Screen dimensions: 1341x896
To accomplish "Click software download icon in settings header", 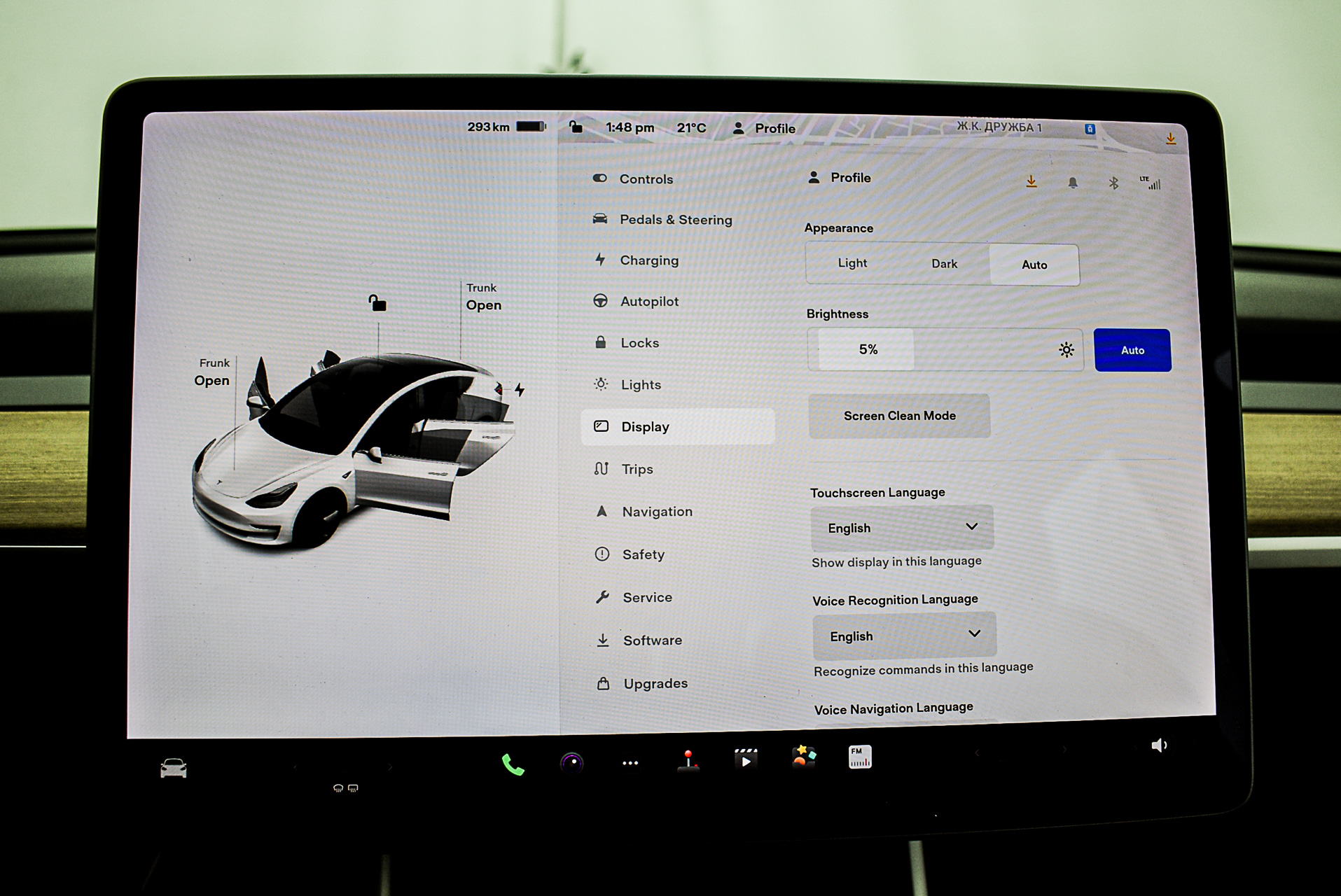I will click(x=1031, y=182).
